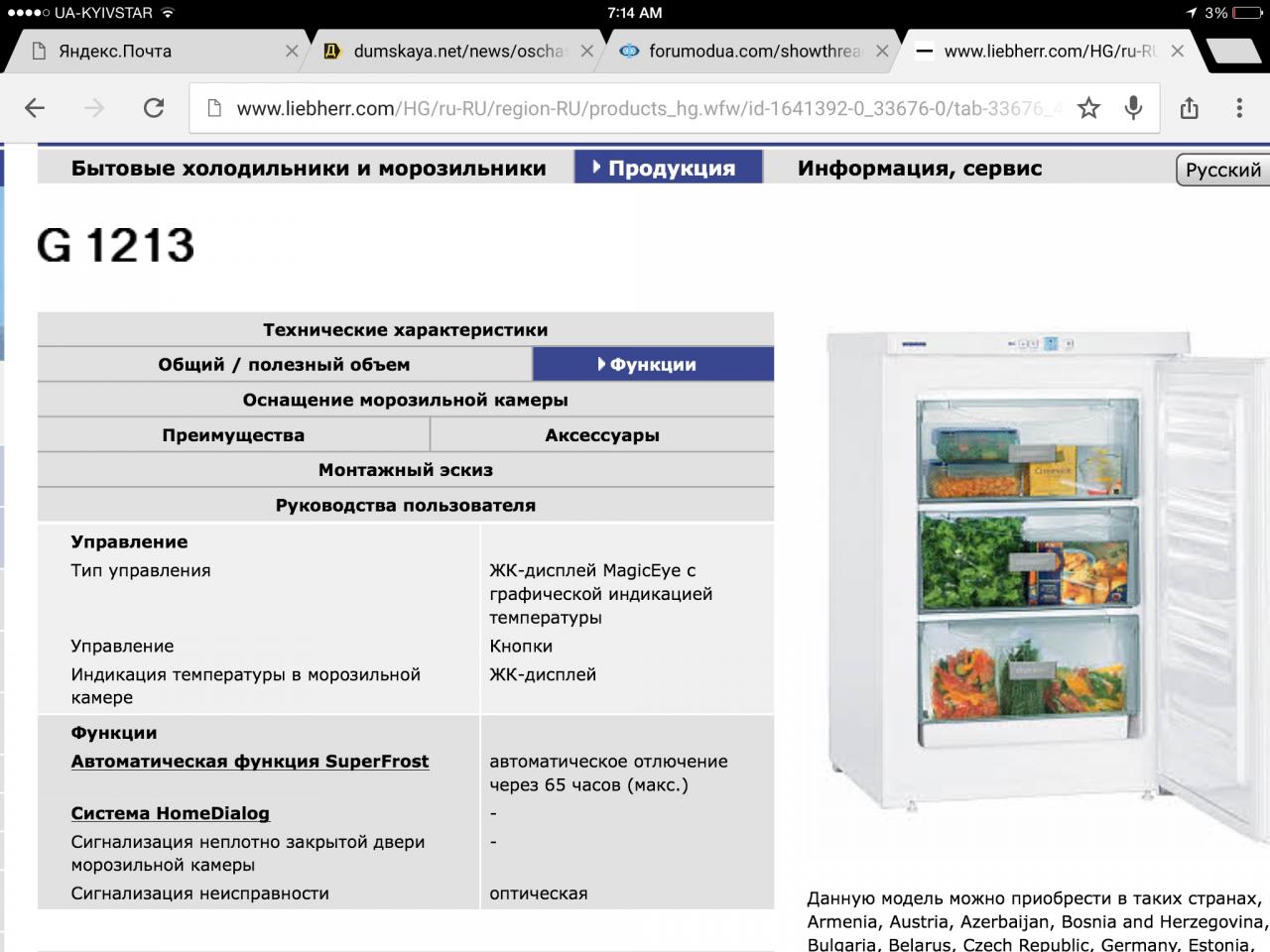The image size is (1270, 952).
Task: Expand the Продукция menu
Action: (x=668, y=168)
